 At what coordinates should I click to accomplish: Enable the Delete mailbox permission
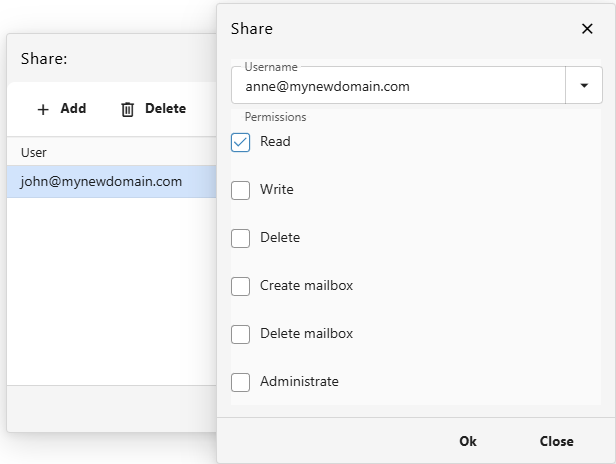(x=240, y=334)
